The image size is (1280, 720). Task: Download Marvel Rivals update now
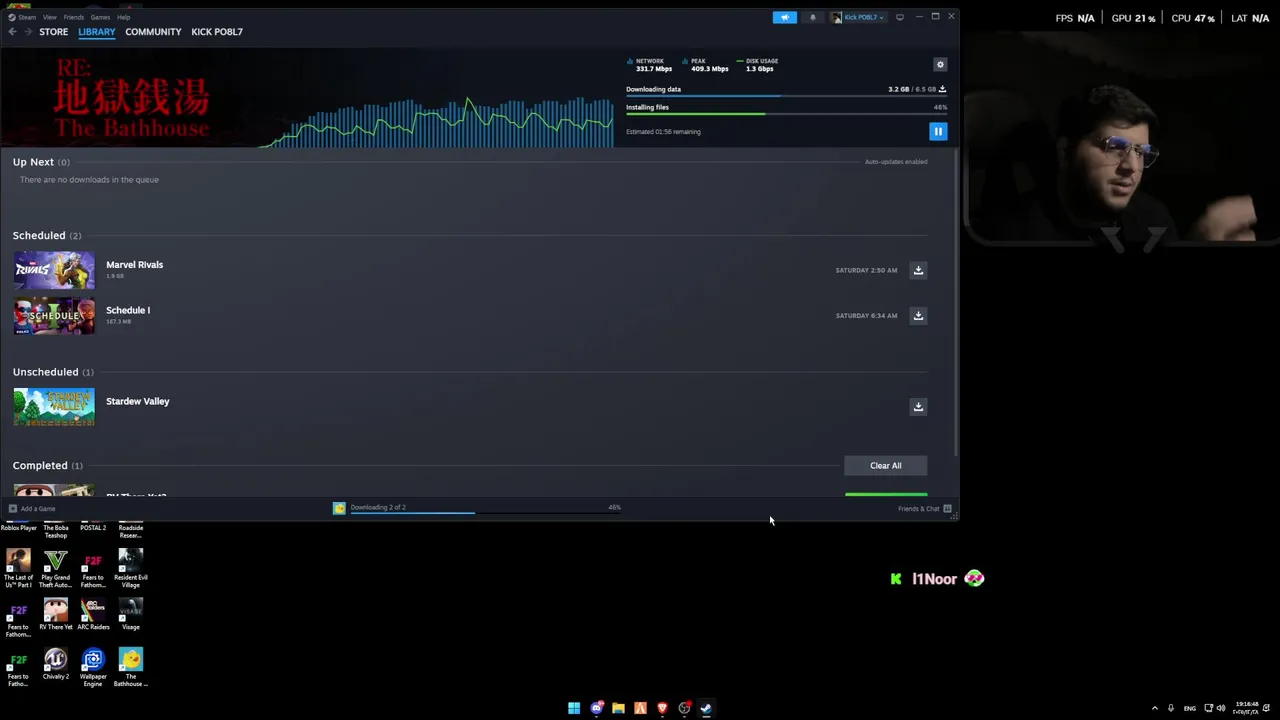[x=918, y=270]
